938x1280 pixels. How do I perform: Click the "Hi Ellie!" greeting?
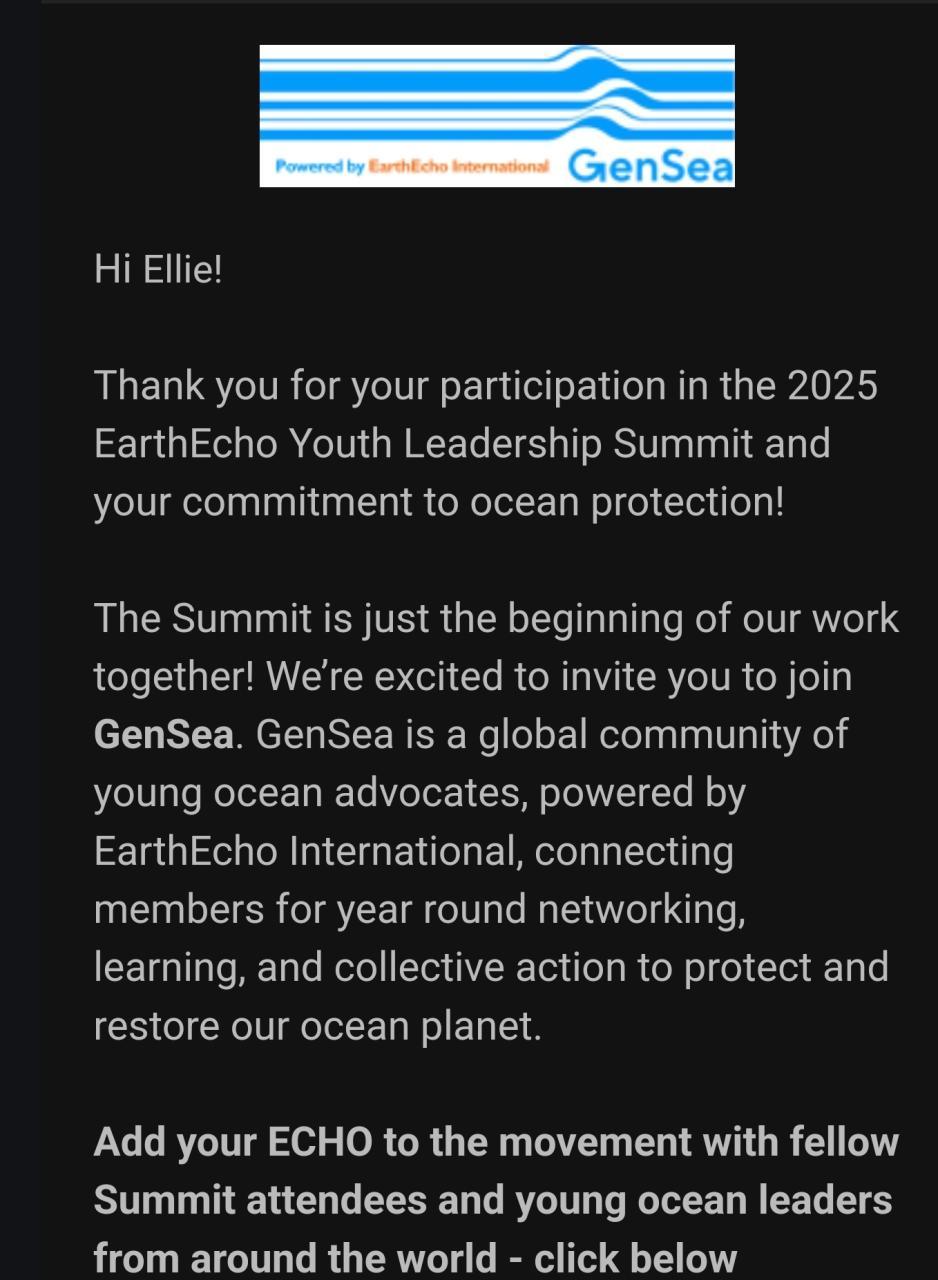158,269
